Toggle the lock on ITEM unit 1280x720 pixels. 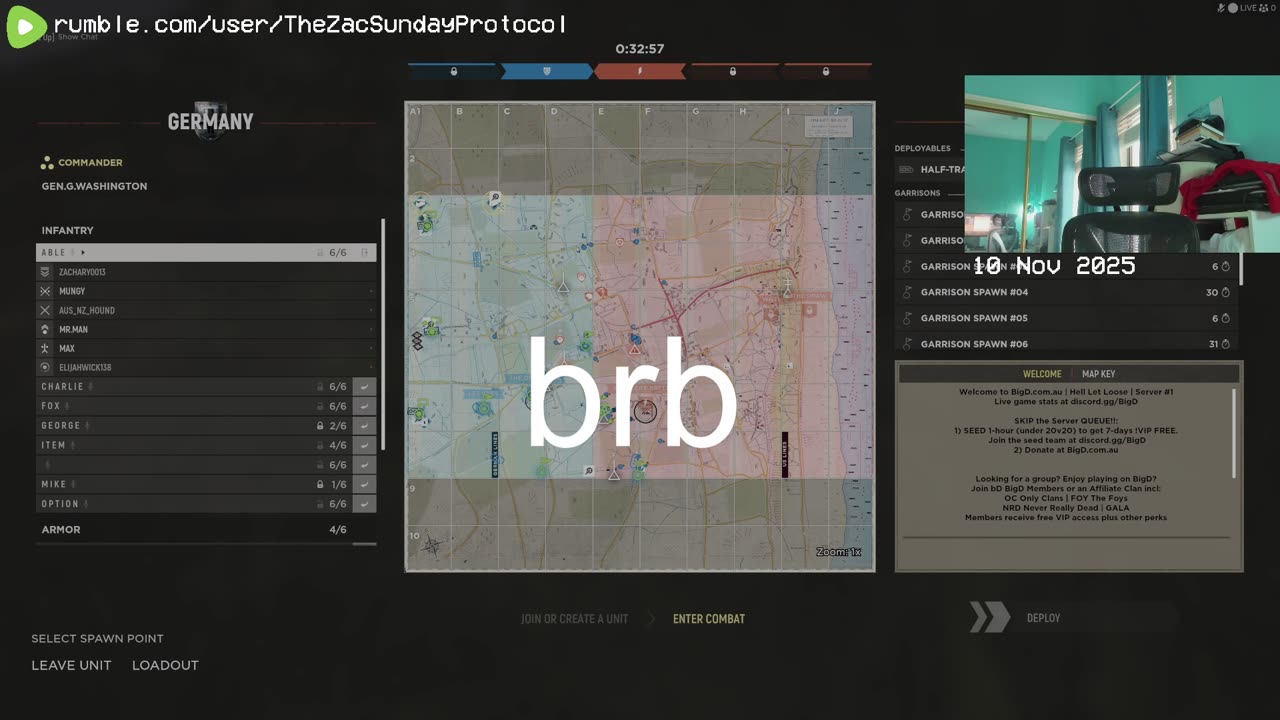point(320,445)
